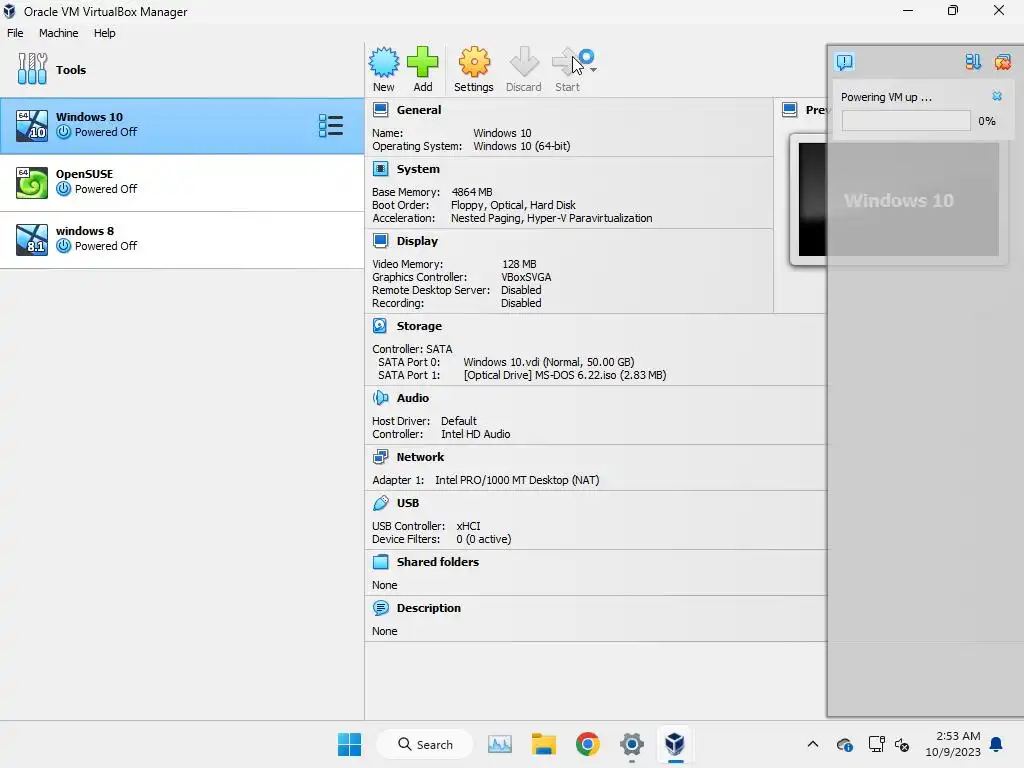
Task: Show hidden system tray icons chevron
Action: [812, 744]
